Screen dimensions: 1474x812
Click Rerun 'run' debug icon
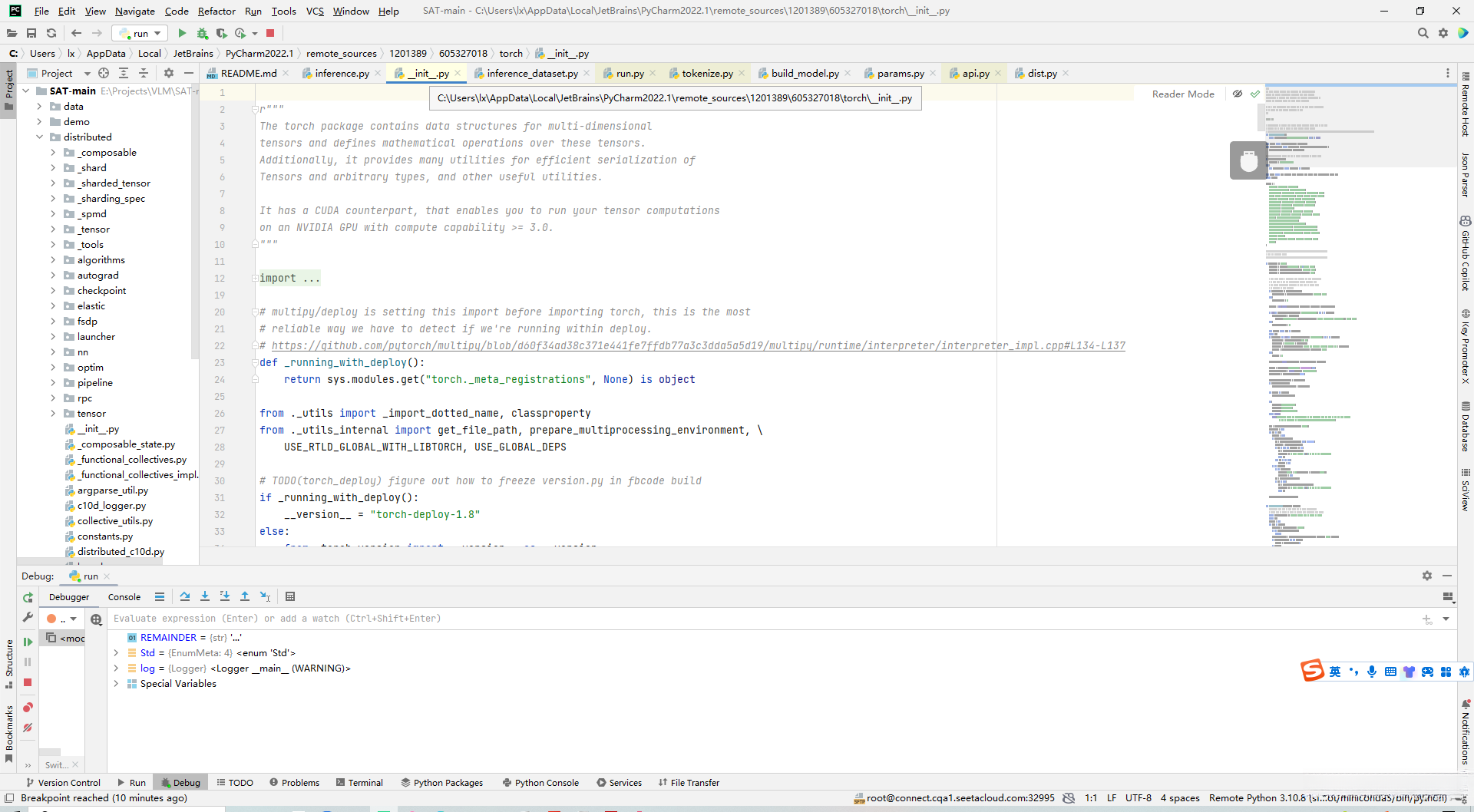(x=28, y=597)
